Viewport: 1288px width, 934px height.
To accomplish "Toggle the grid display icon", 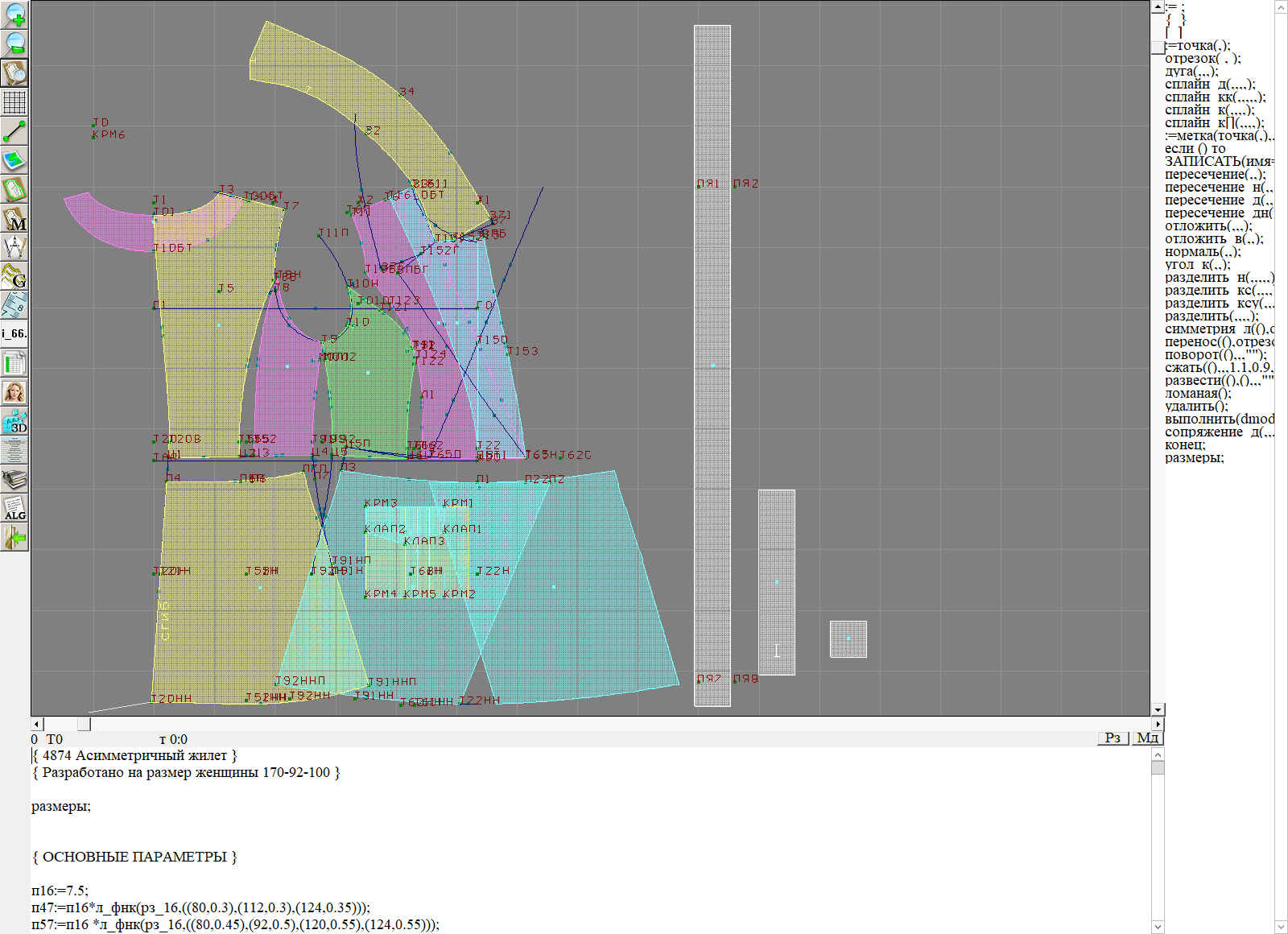I will (x=14, y=102).
